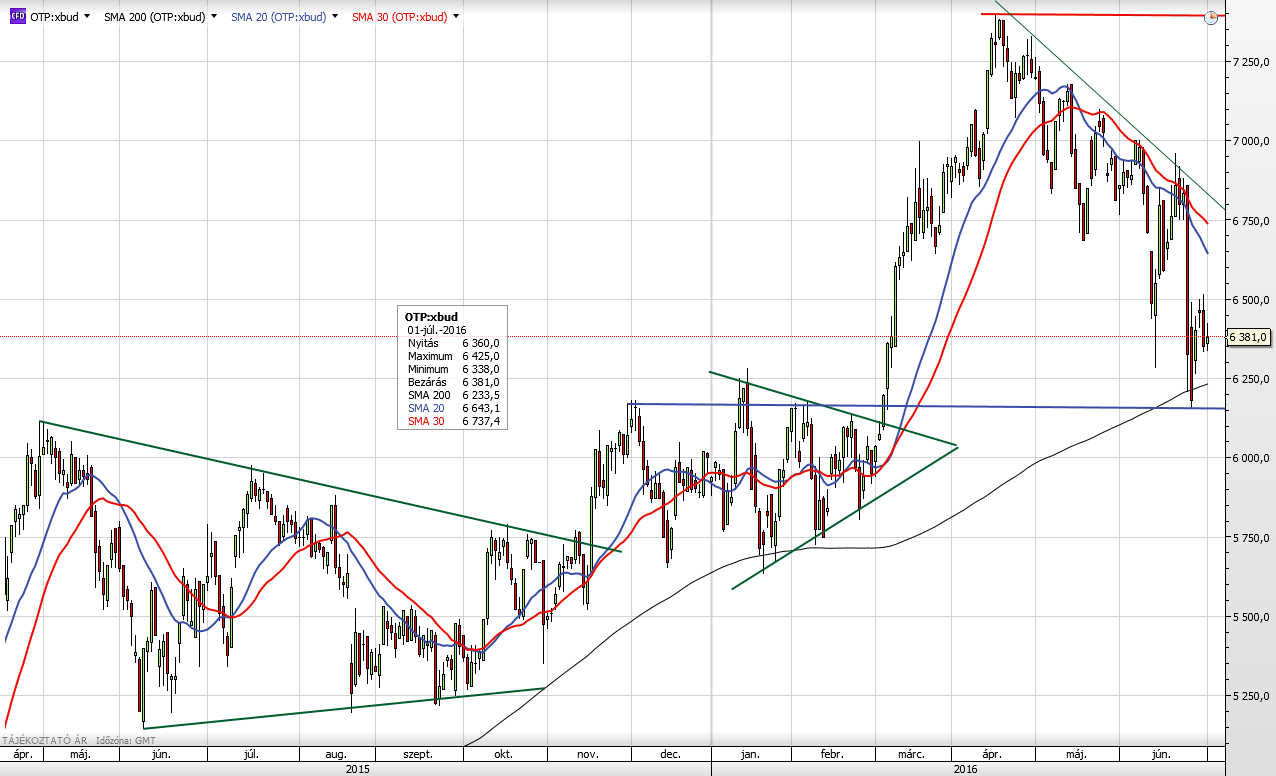The height and width of the screenshot is (776, 1276).
Task: Open the OTP:xbud instrument dropdown
Action: [88, 17]
